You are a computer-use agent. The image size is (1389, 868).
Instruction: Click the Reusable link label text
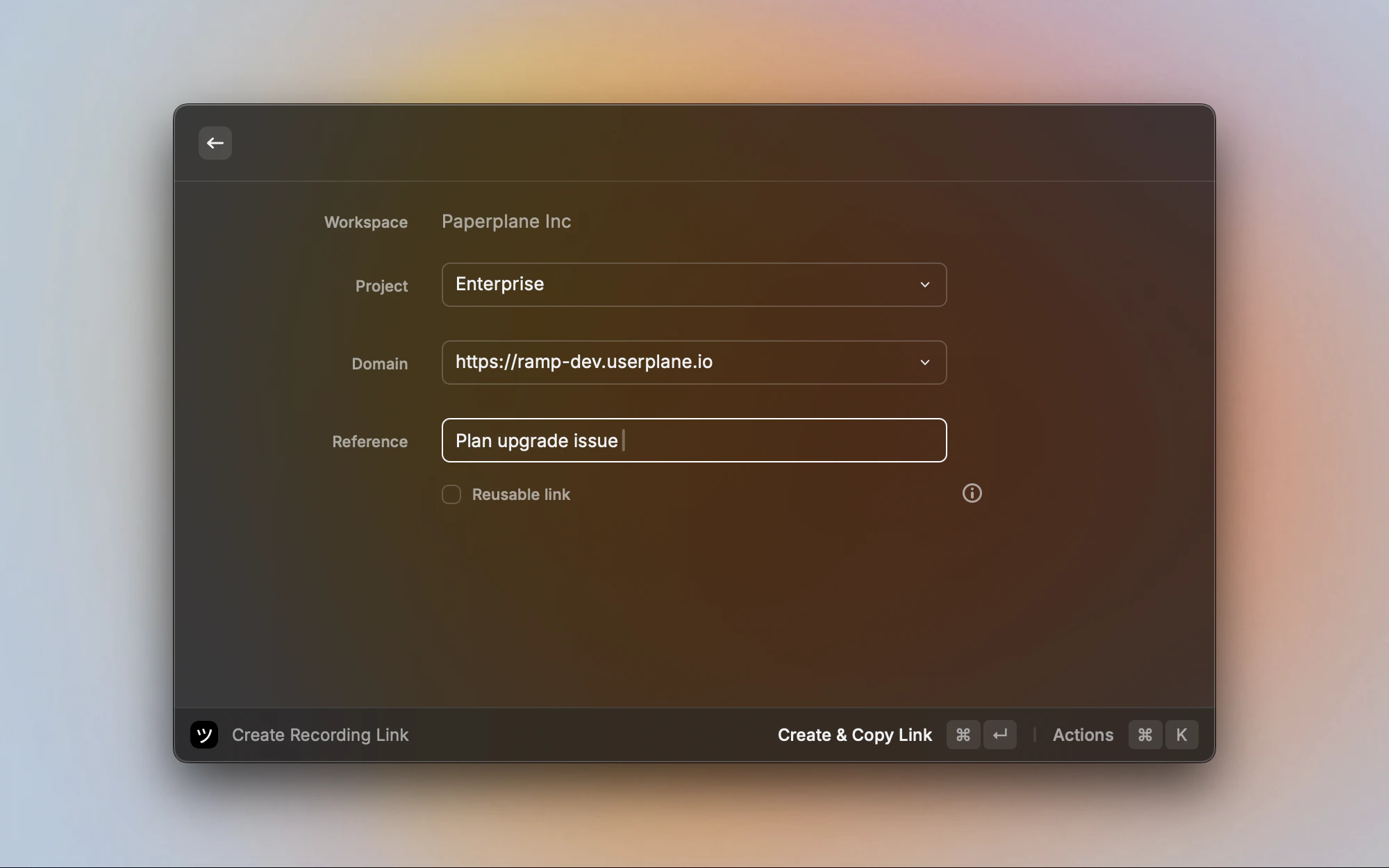(x=521, y=494)
